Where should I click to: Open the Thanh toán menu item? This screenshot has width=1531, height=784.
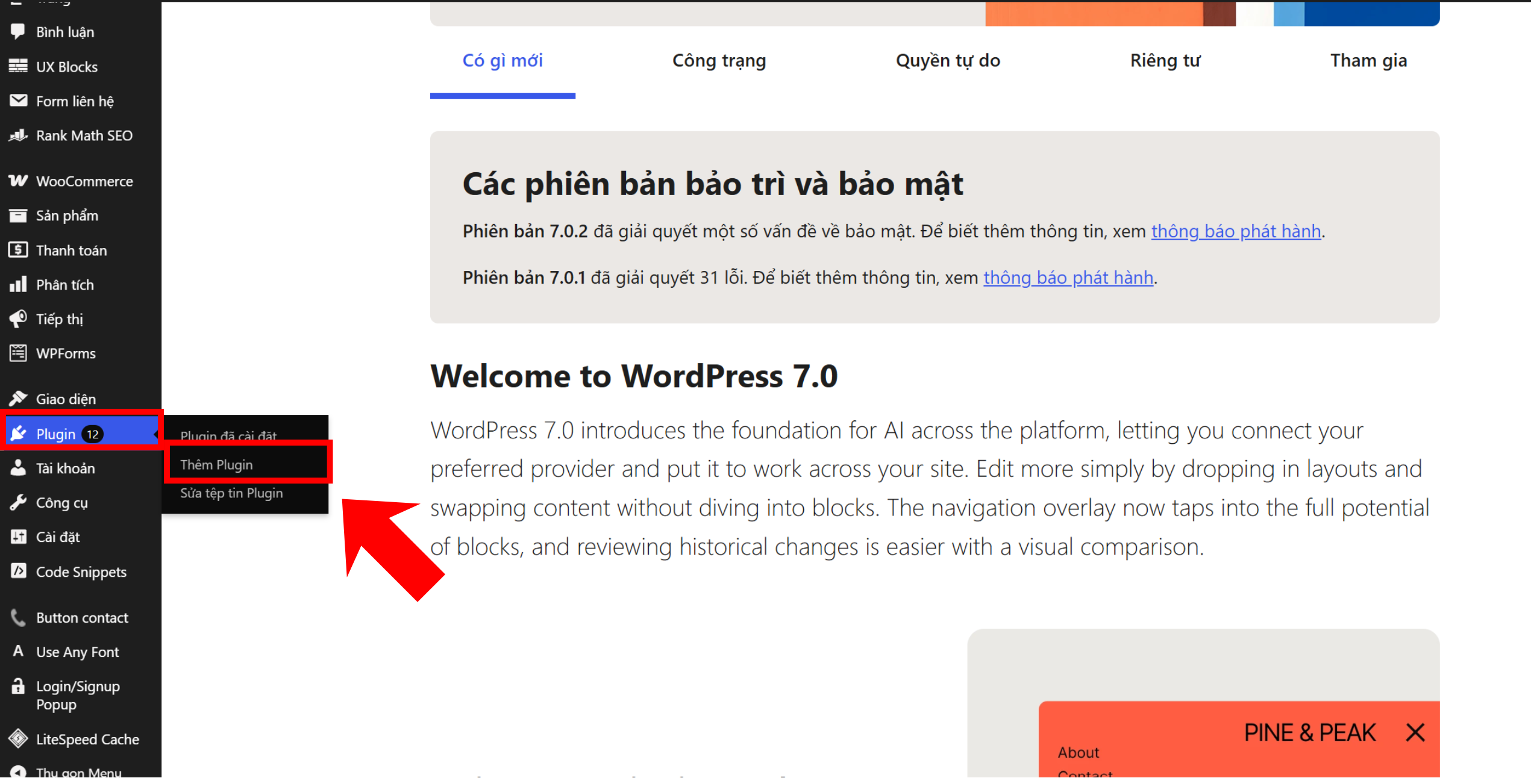pos(81,250)
